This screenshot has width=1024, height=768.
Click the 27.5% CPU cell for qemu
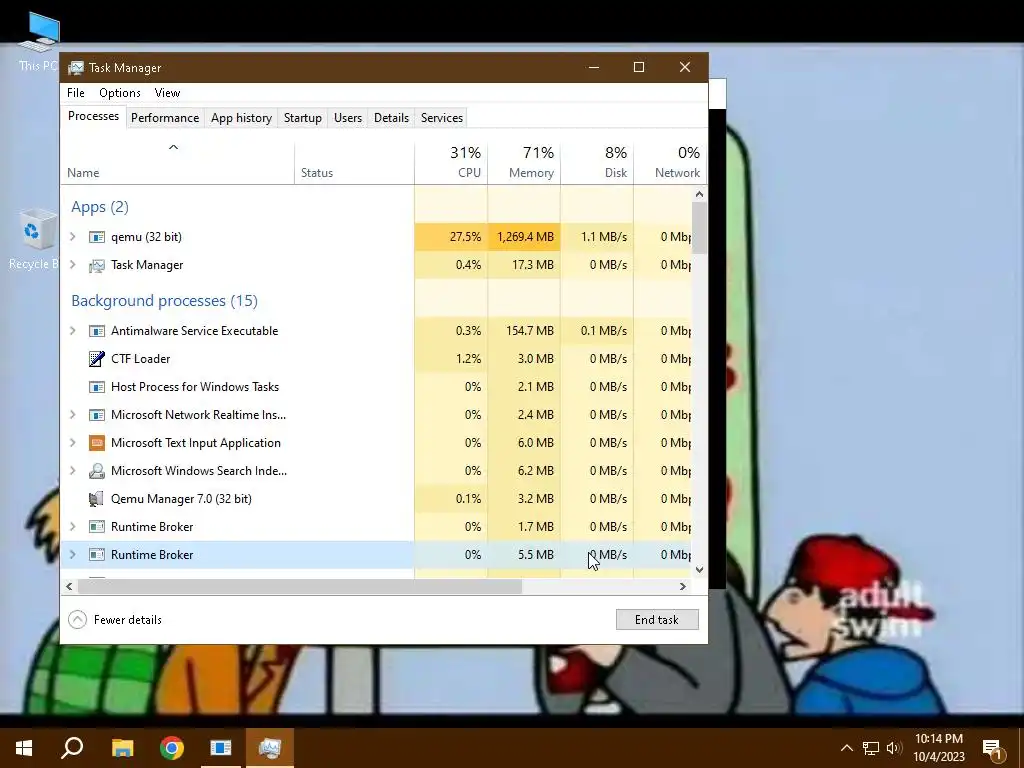pos(451,237)
